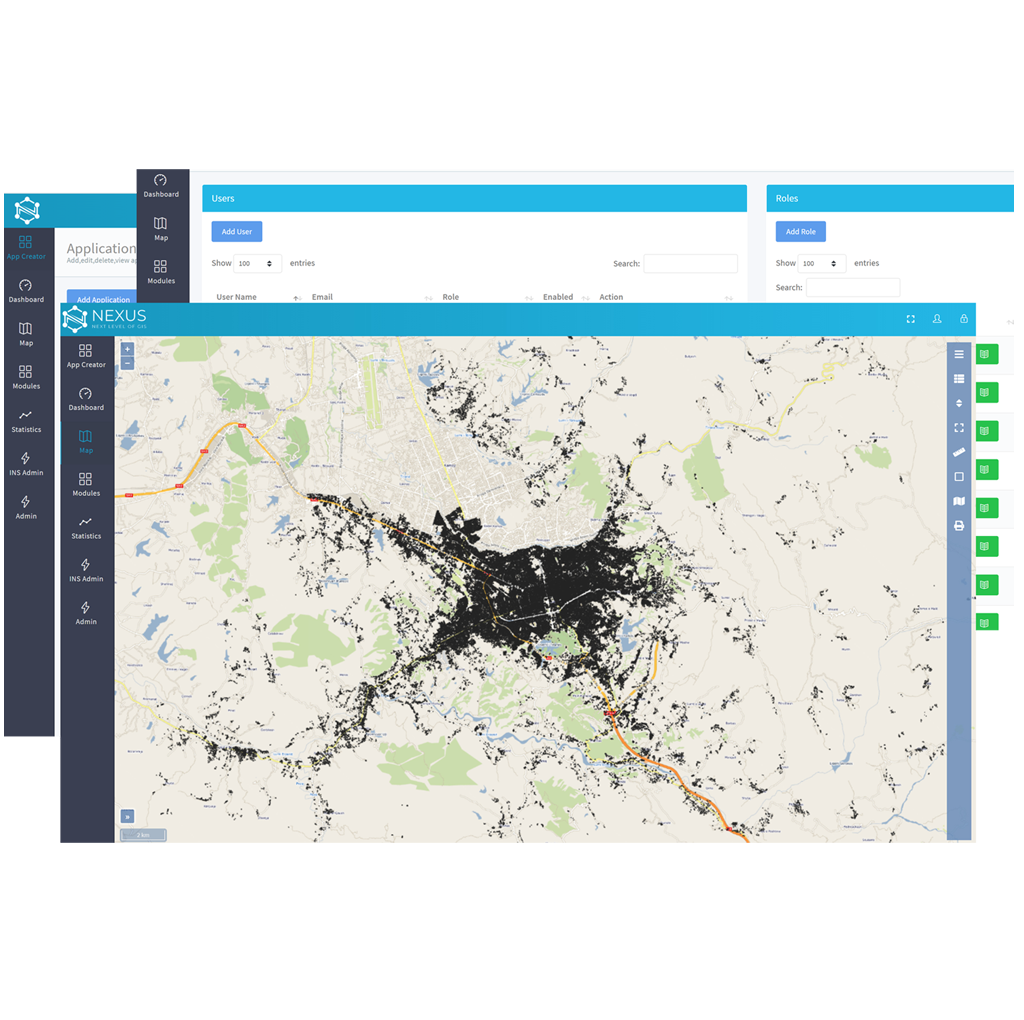Open App Creator in the front window sidebar

tap(86, 356)
